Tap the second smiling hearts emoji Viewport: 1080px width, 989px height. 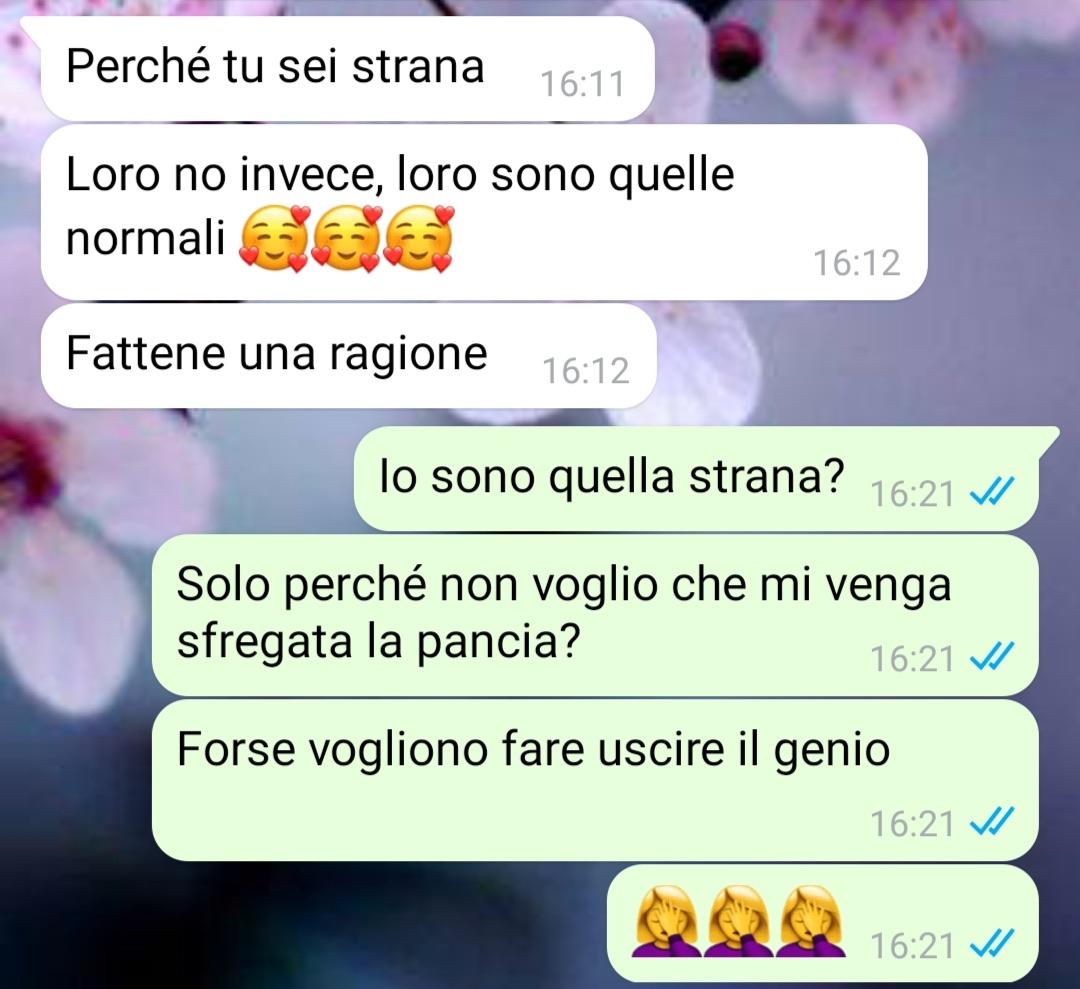tap(346, 238)
